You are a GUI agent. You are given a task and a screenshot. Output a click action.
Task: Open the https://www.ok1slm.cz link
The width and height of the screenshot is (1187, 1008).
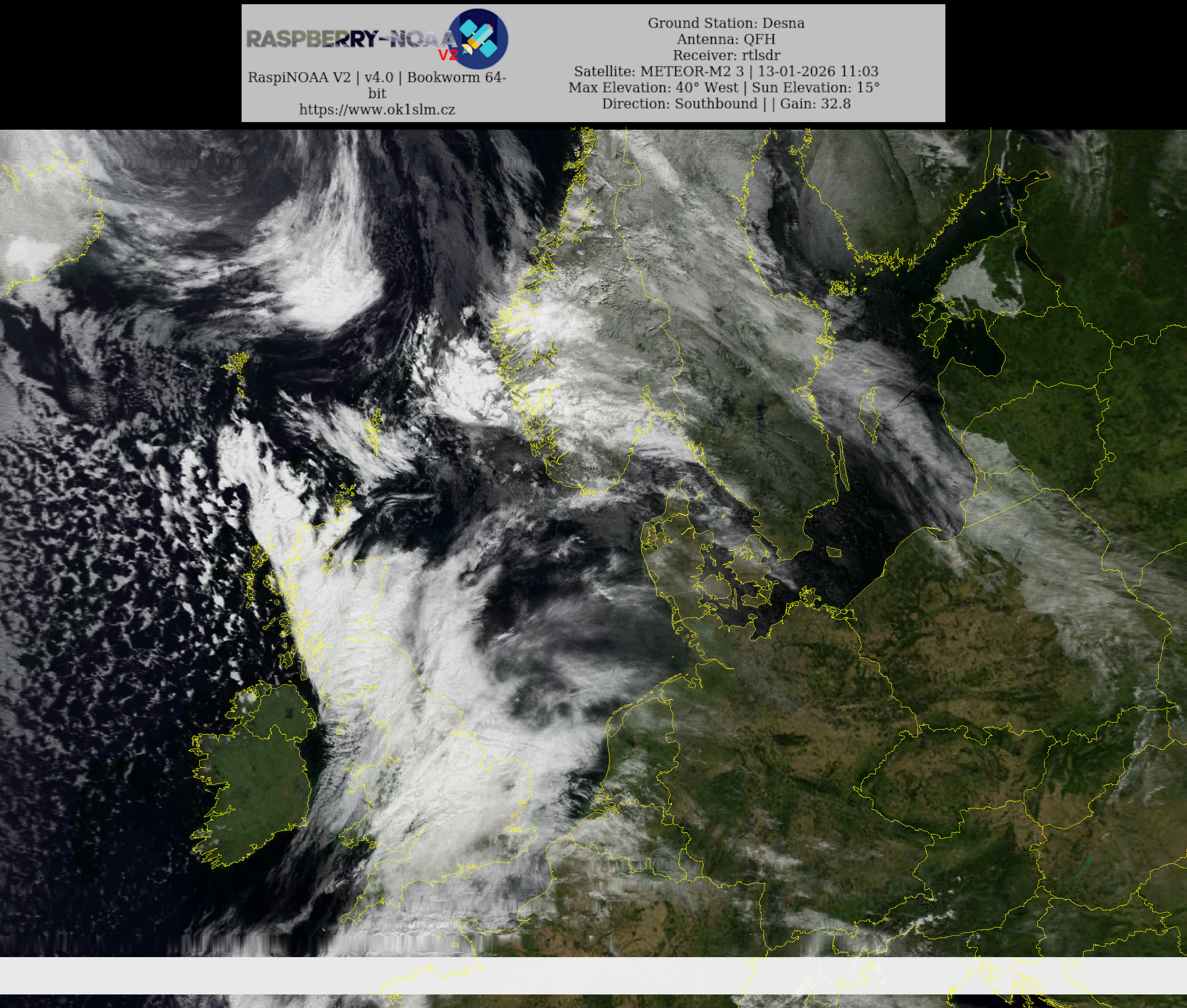[376, 110]
